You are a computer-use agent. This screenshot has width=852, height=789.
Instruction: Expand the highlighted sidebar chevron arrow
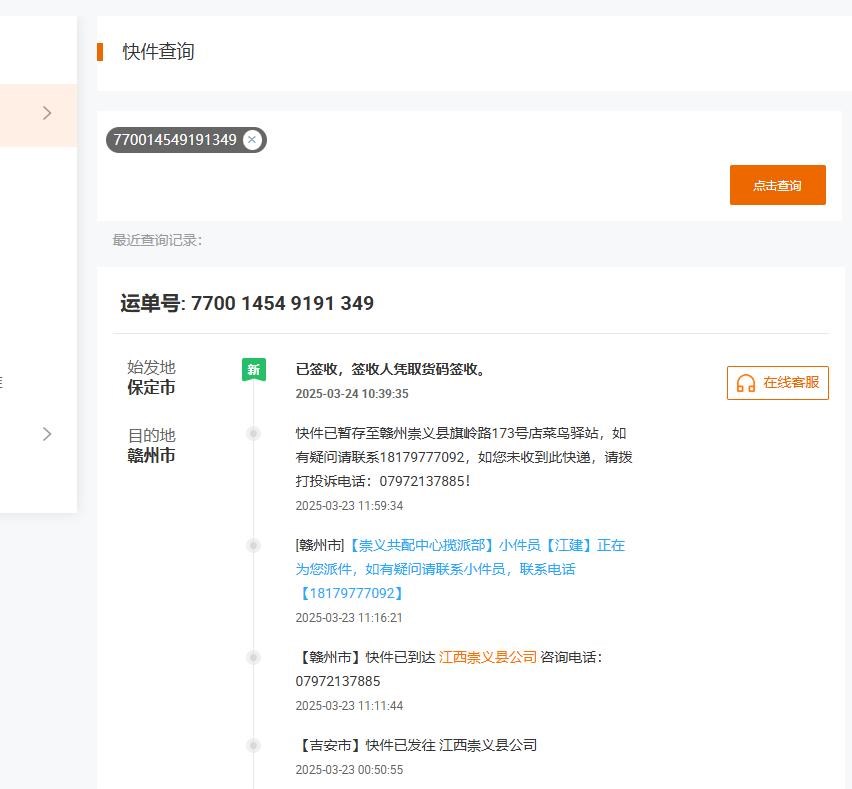pos(47,113)
